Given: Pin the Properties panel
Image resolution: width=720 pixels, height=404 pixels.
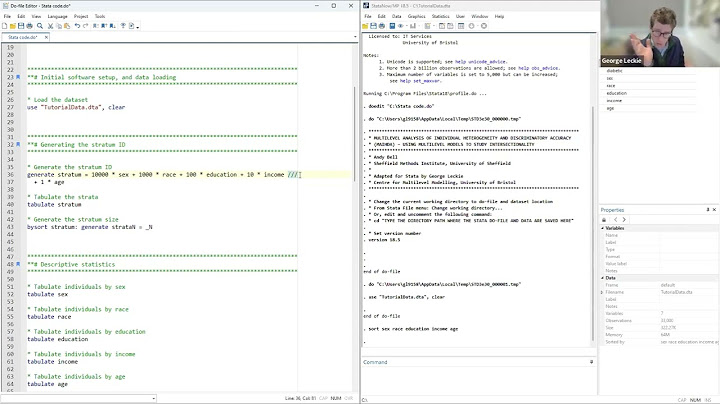Looking at the screenshot, I should (708, 209).
